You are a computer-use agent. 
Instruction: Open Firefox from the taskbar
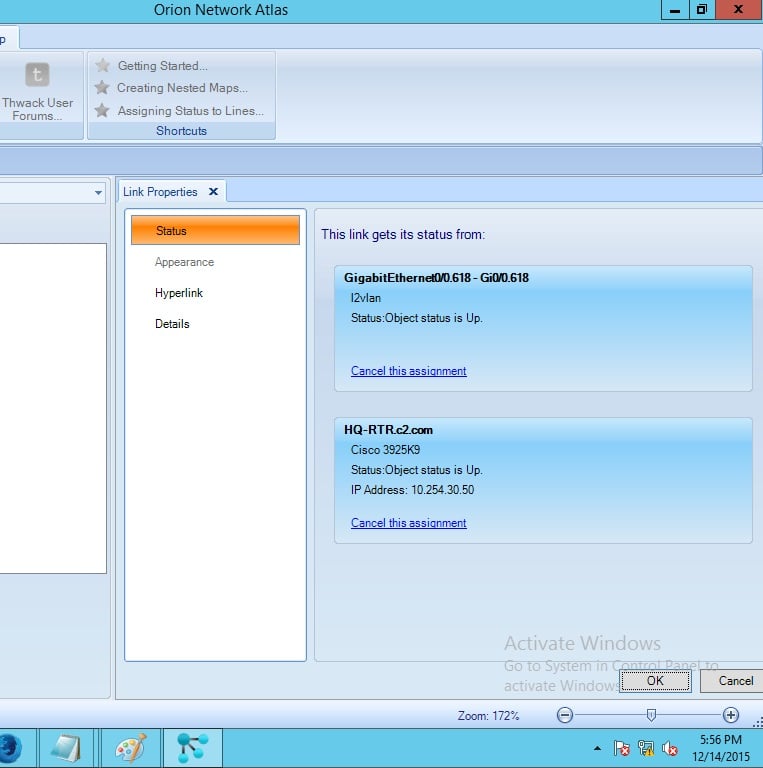pos(11,748)
